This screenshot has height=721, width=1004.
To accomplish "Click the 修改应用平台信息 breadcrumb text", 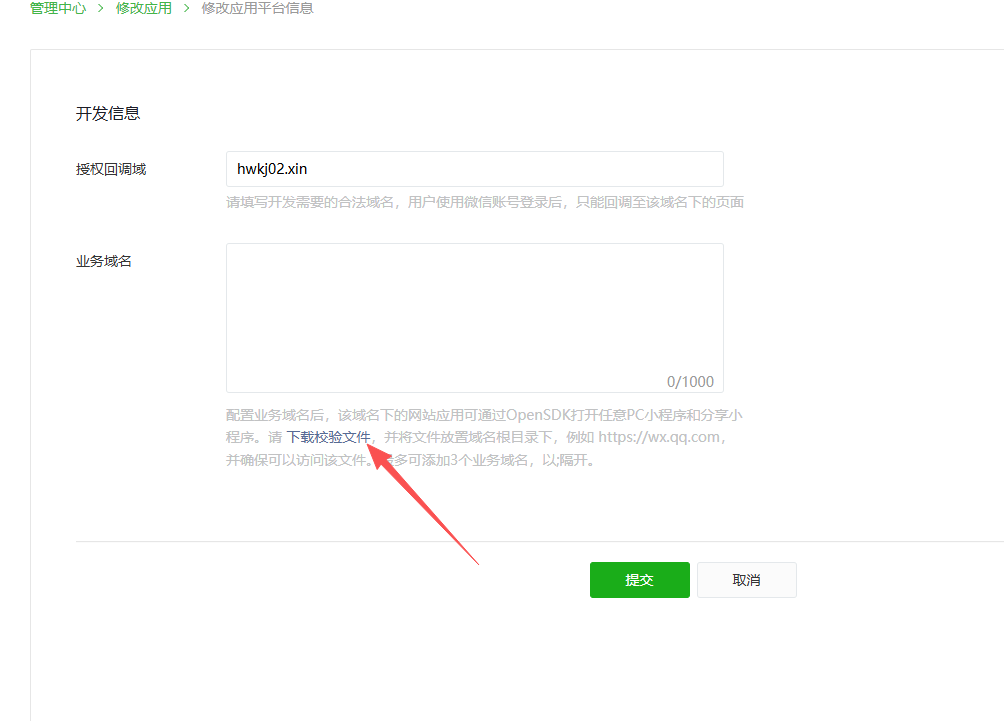I will tap(257, 8).
